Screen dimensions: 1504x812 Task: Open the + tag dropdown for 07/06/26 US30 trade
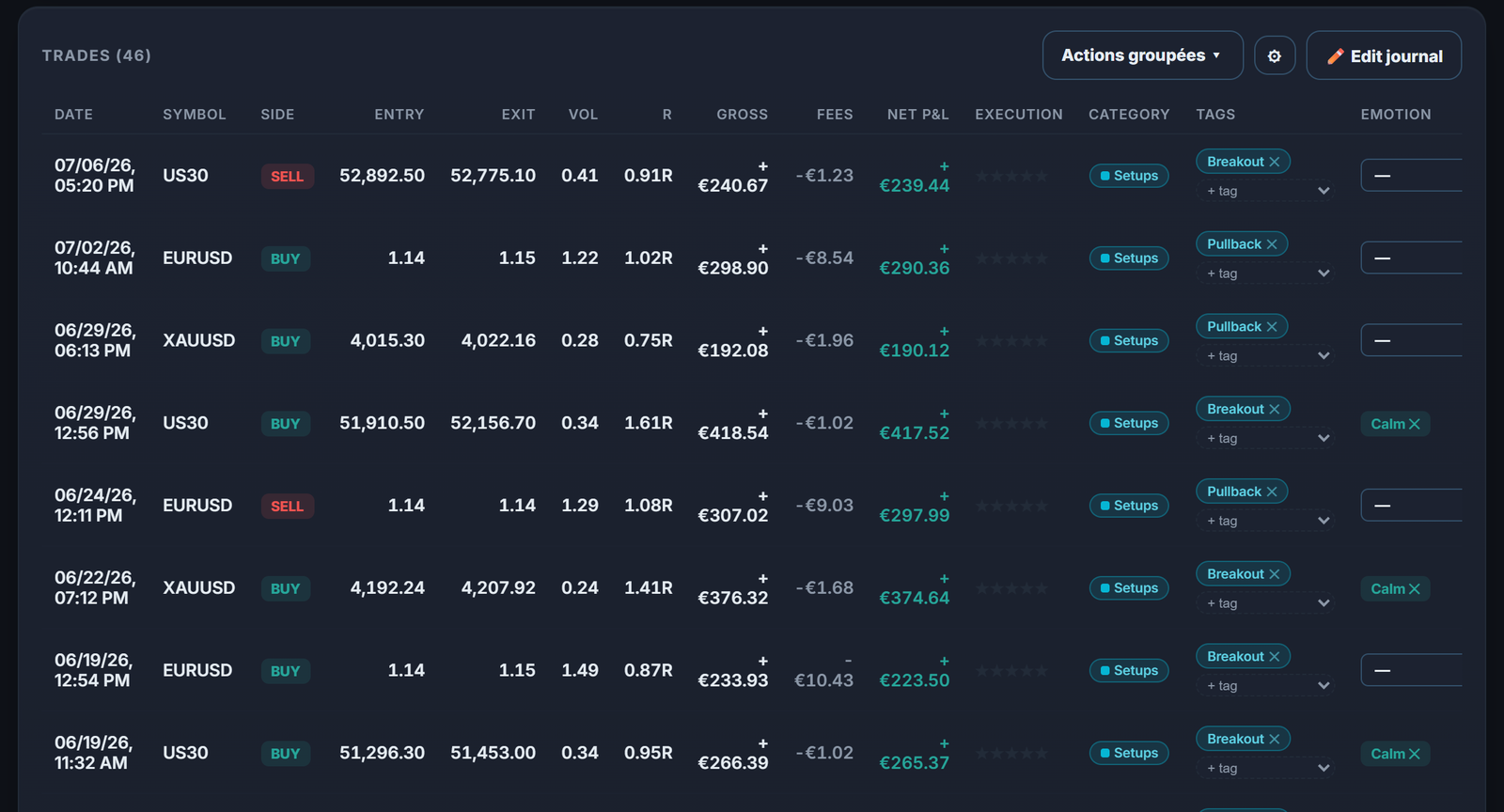1266,191
